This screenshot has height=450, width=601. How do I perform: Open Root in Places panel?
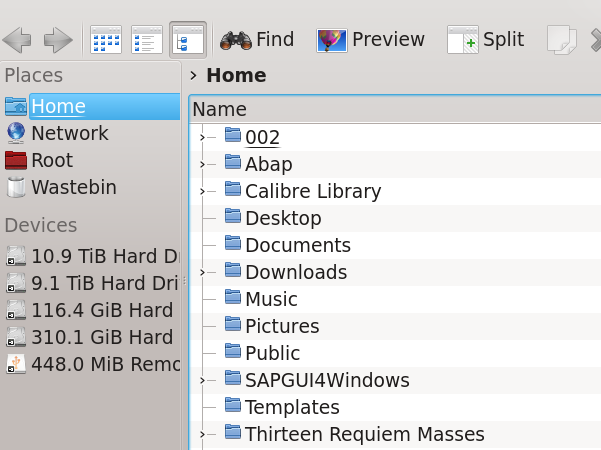[51, 160]
